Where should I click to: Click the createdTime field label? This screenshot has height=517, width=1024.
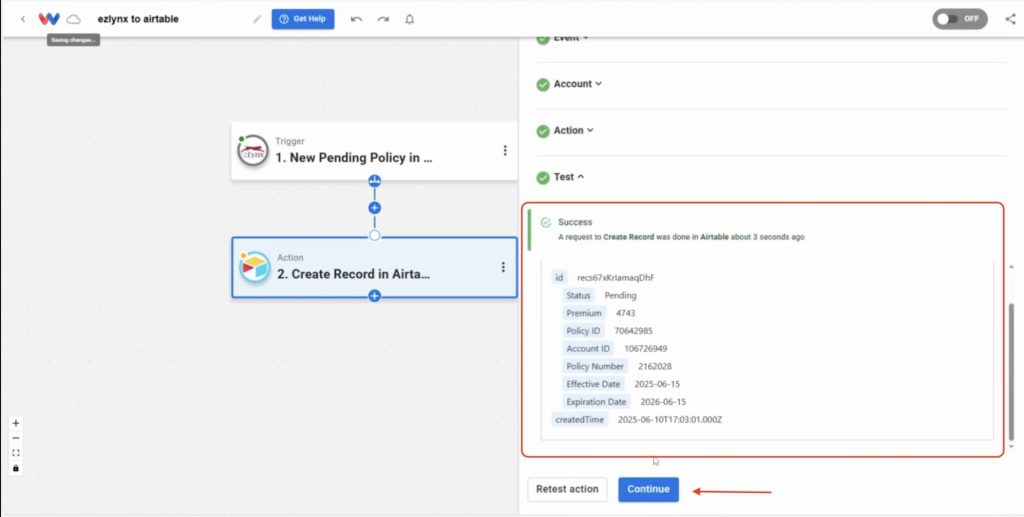pos(579,419)
